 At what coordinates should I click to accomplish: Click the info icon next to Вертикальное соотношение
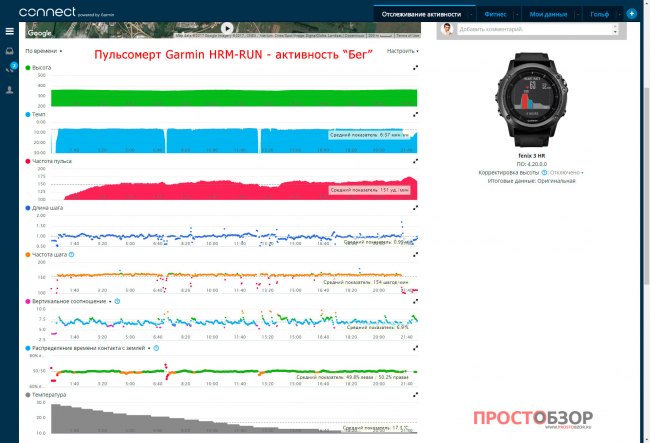click(117, 301)
